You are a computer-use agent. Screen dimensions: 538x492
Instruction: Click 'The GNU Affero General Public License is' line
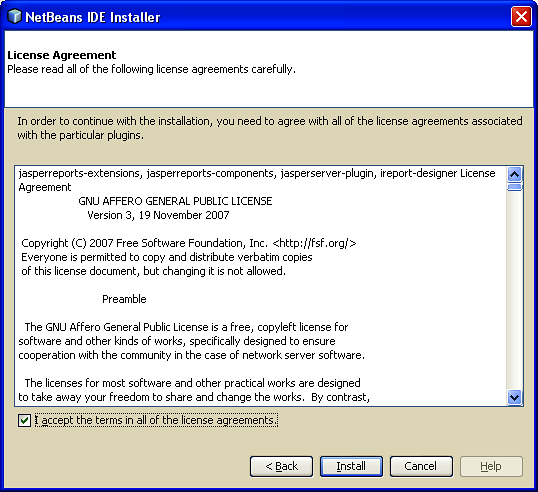186,327
